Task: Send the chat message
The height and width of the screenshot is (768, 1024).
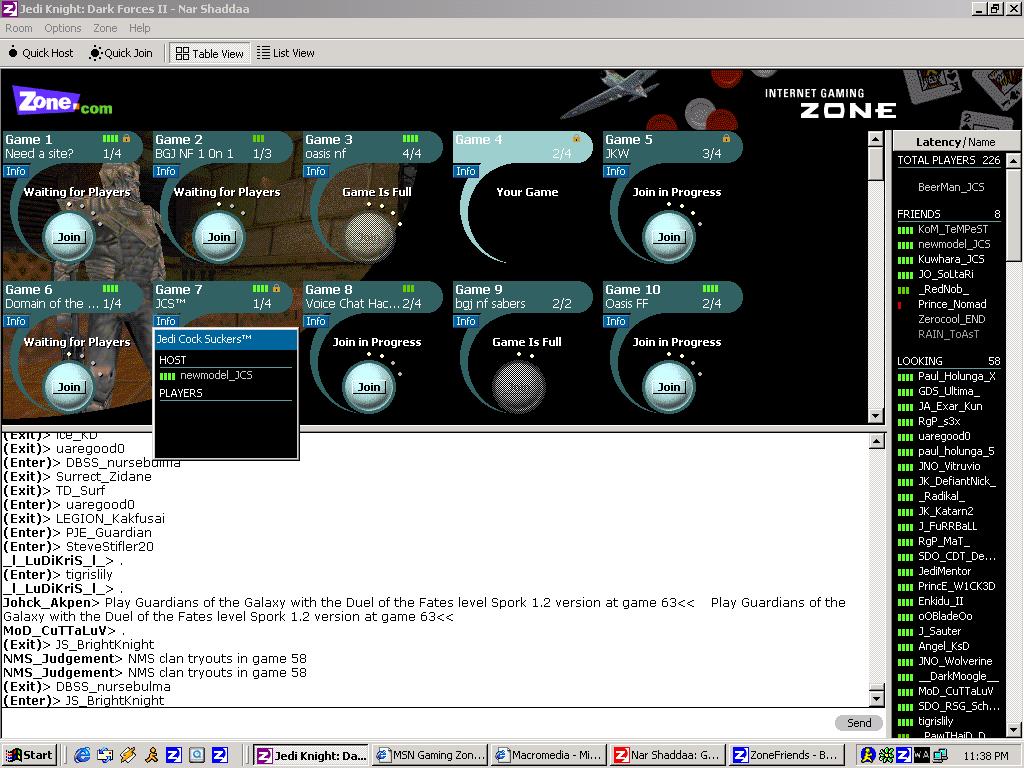Action: pyautogui.click(x=859, y=723)
